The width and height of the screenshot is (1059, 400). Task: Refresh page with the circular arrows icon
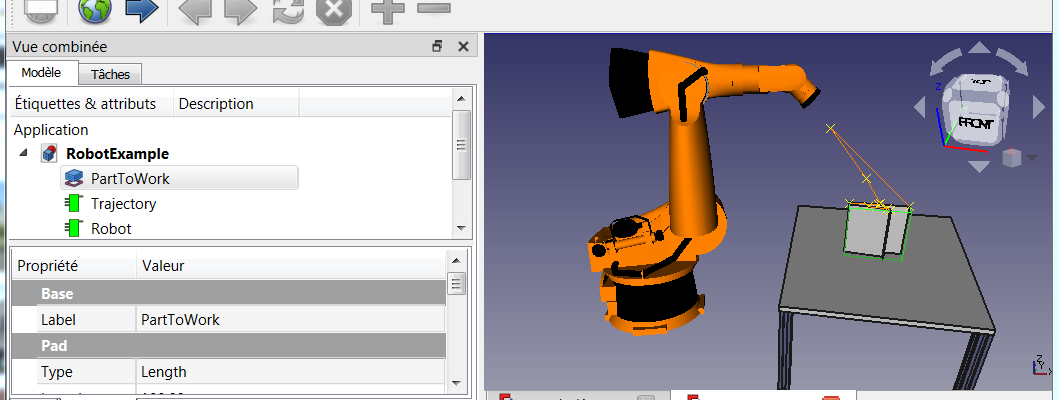click(288, 9)
